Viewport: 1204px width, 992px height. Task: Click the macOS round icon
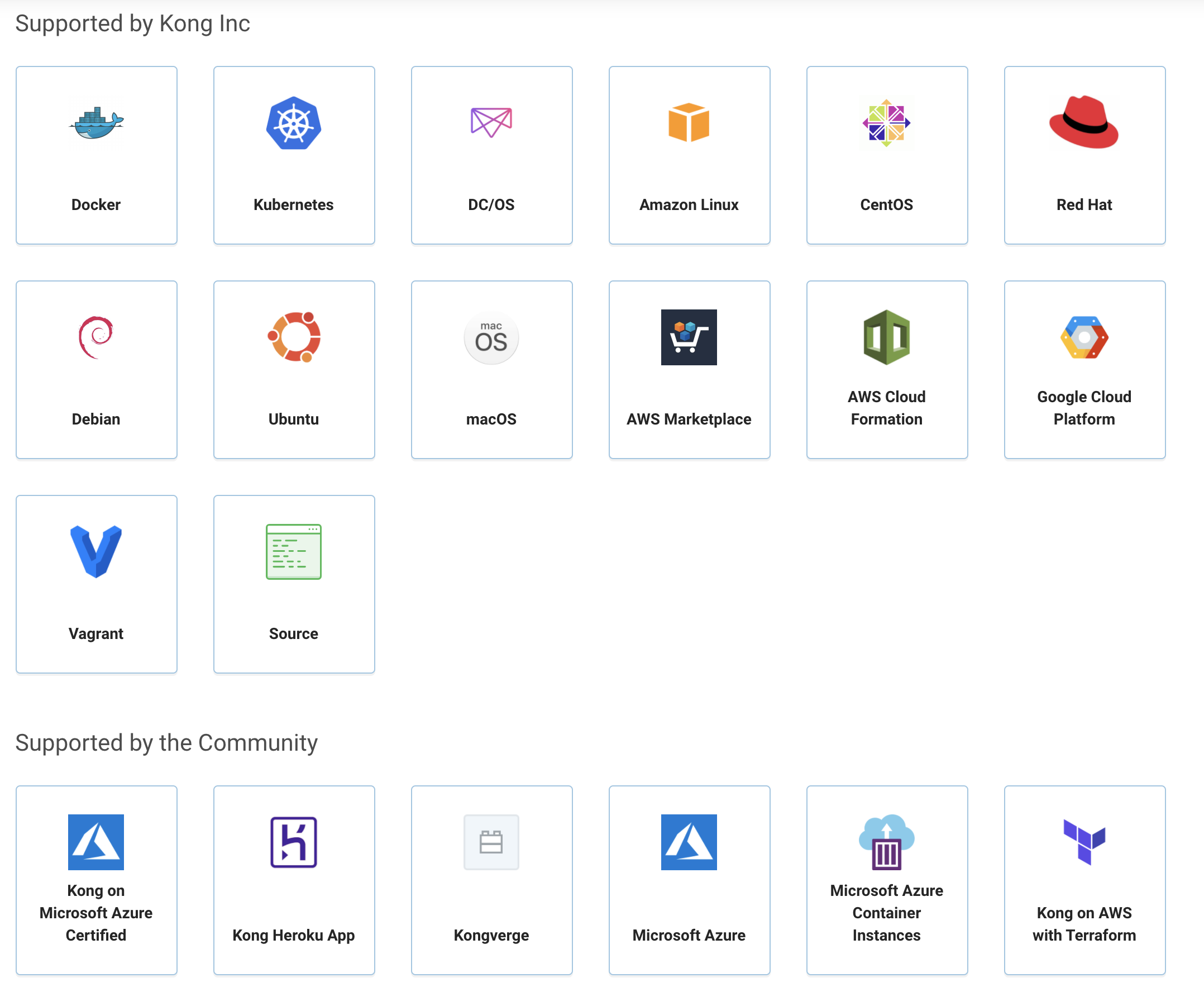click(491, 337)
